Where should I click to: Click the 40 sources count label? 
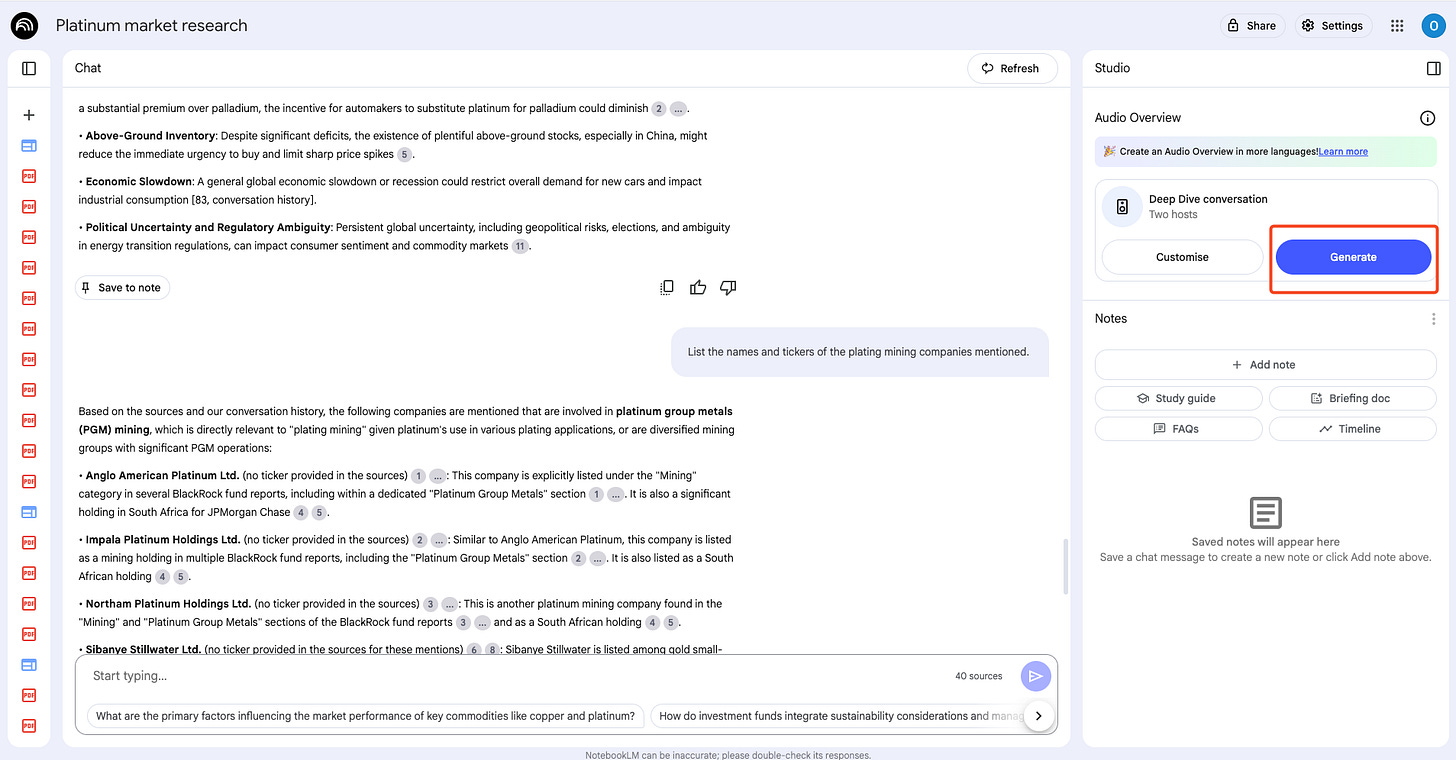click(x=978, y=677)
